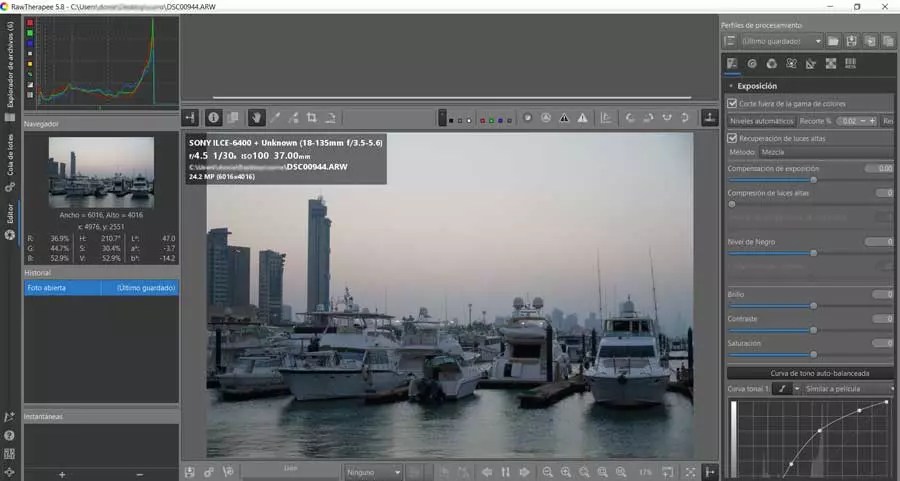Image resolution: width=900 pixels, height=481 pixels.
Task: Adjust the Nivel de Negro slider
Action: point(813,253)
